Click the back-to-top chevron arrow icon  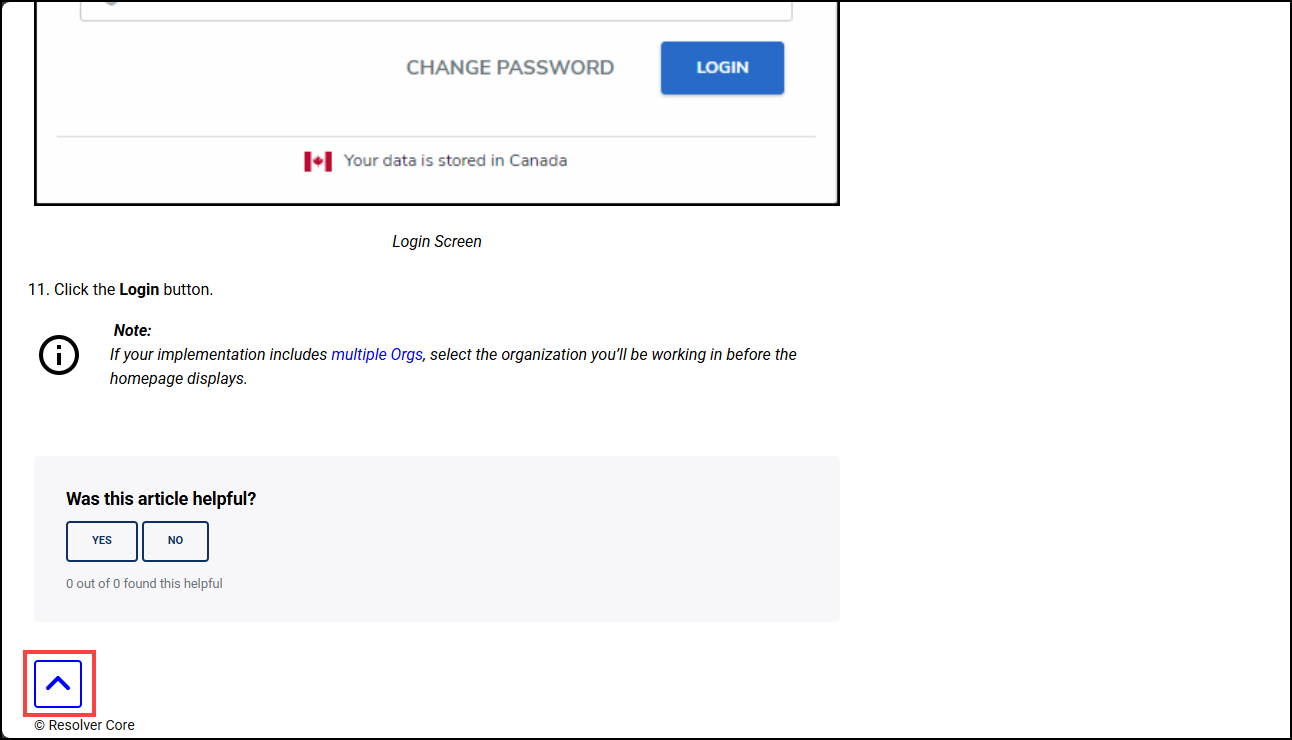point(58,684)
